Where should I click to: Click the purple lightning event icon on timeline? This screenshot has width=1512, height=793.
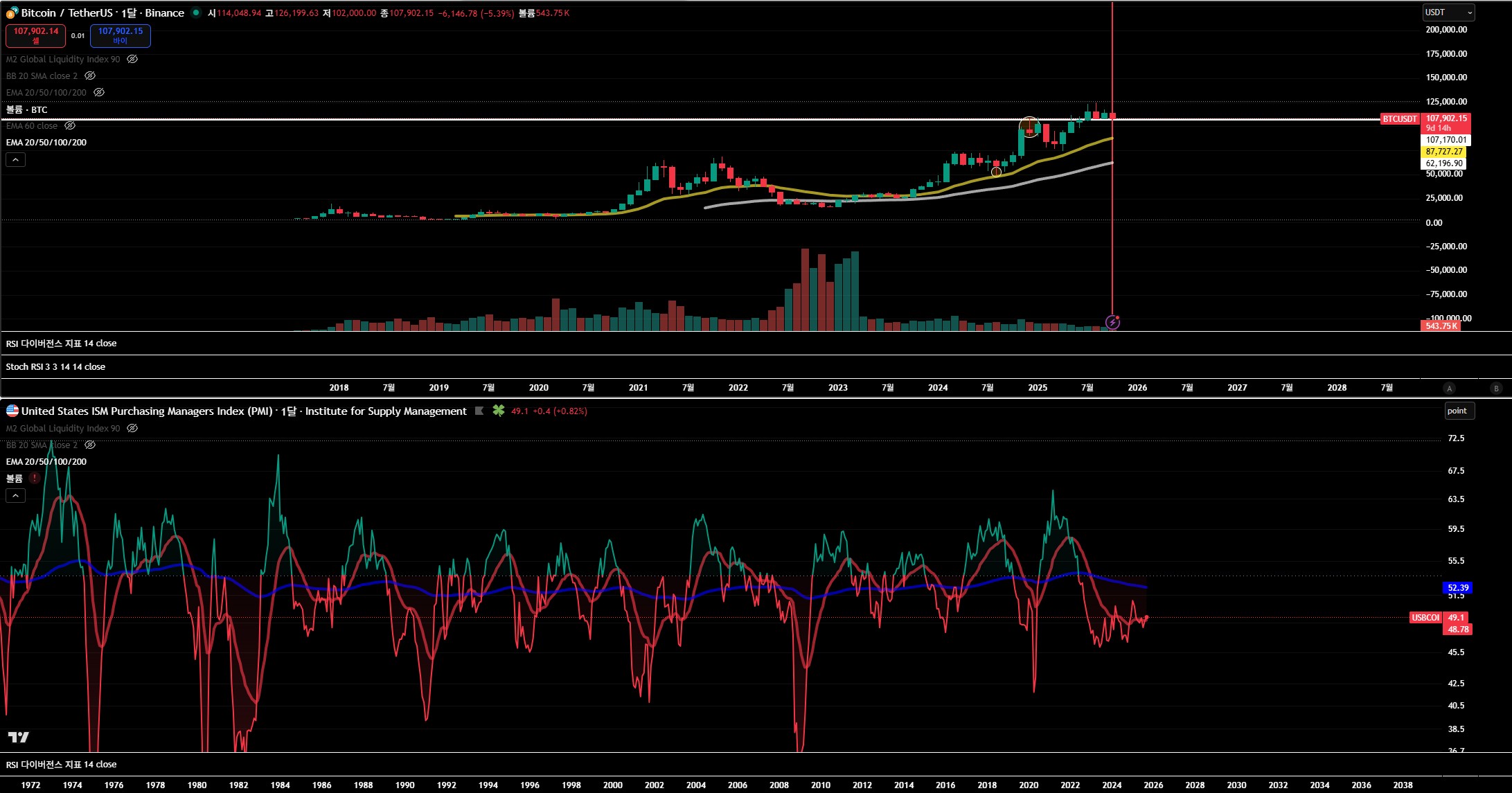click(x=1112, y=322)
